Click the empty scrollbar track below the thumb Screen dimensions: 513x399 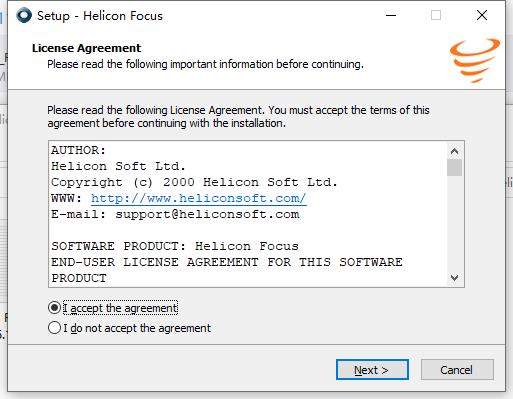454,223
